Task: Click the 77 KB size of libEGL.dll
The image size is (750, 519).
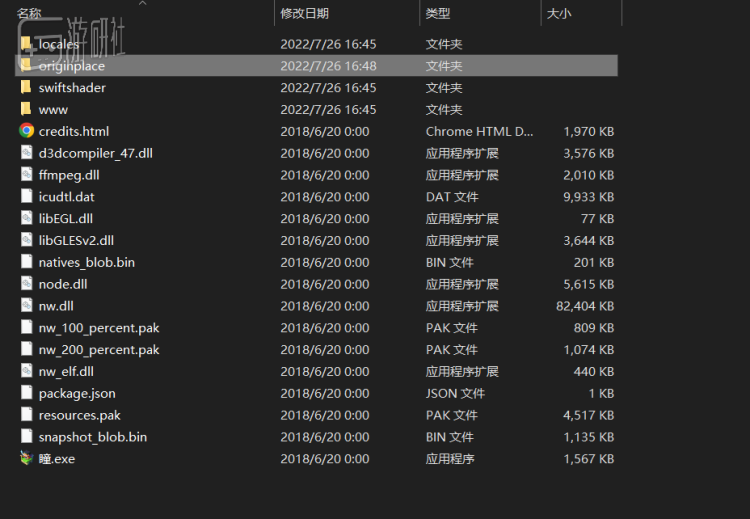Action: click(x=597, y=219)
